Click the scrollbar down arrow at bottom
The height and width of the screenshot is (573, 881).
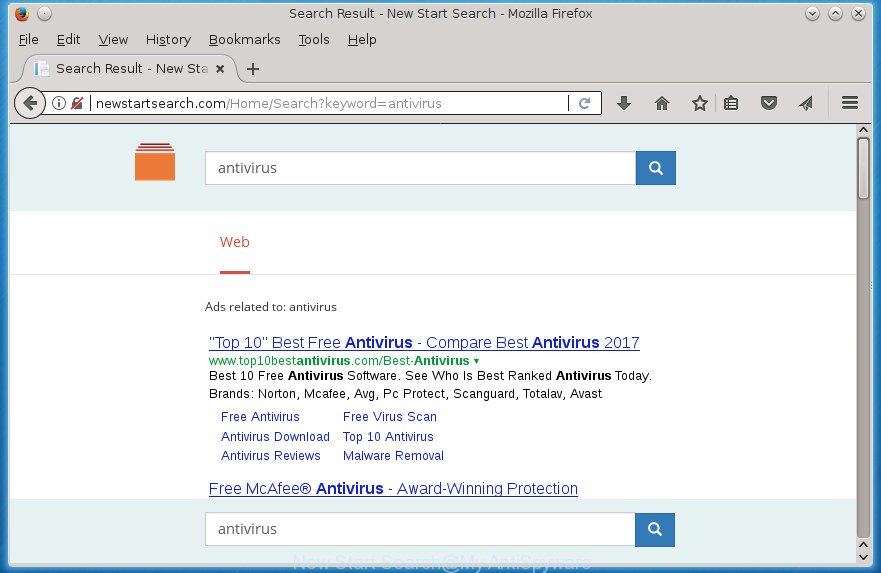click(x=864, y=557)
